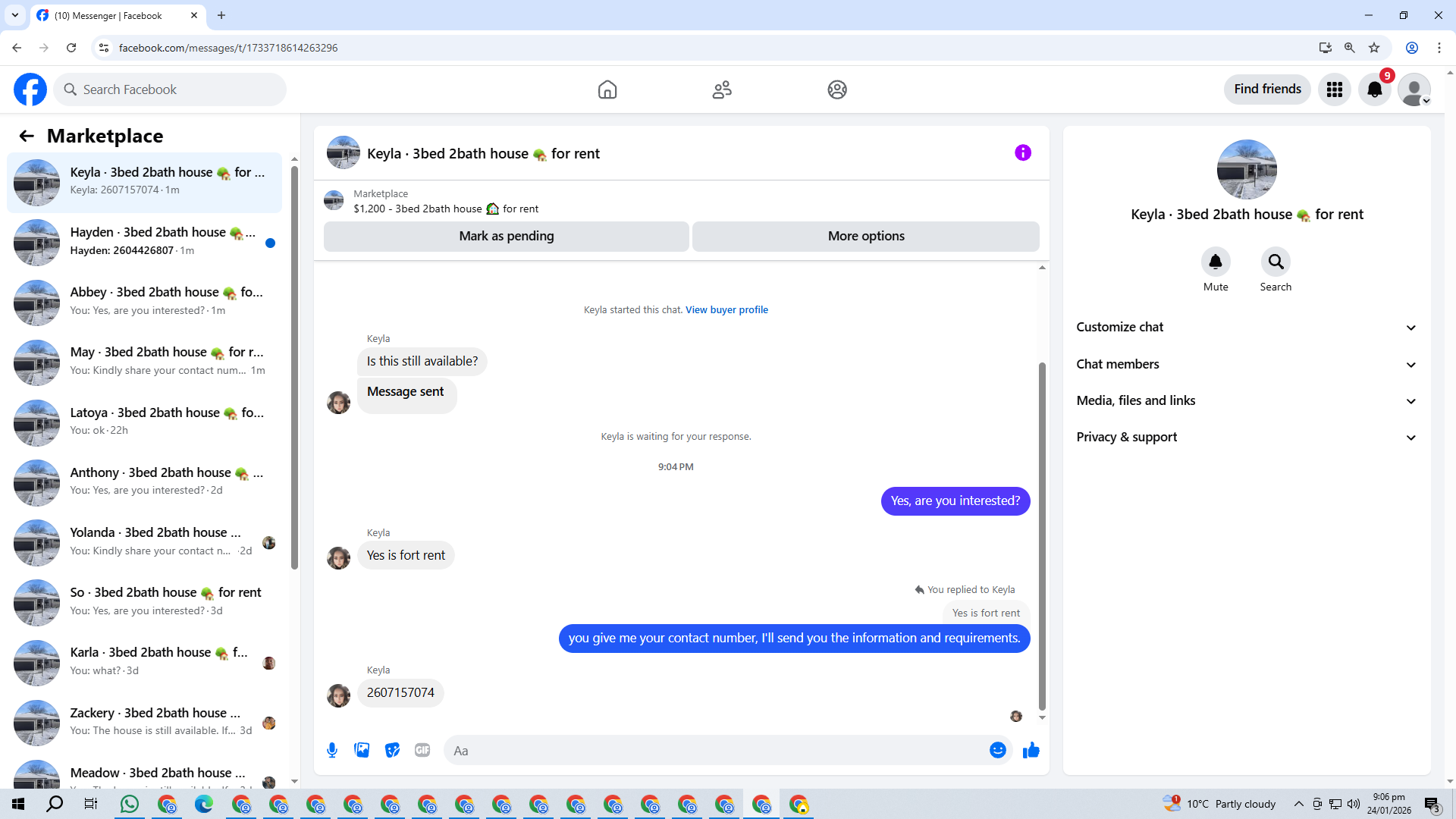Attach a photo using the image icon
This screenshot has height=819, width=1456.
(362, 750)
